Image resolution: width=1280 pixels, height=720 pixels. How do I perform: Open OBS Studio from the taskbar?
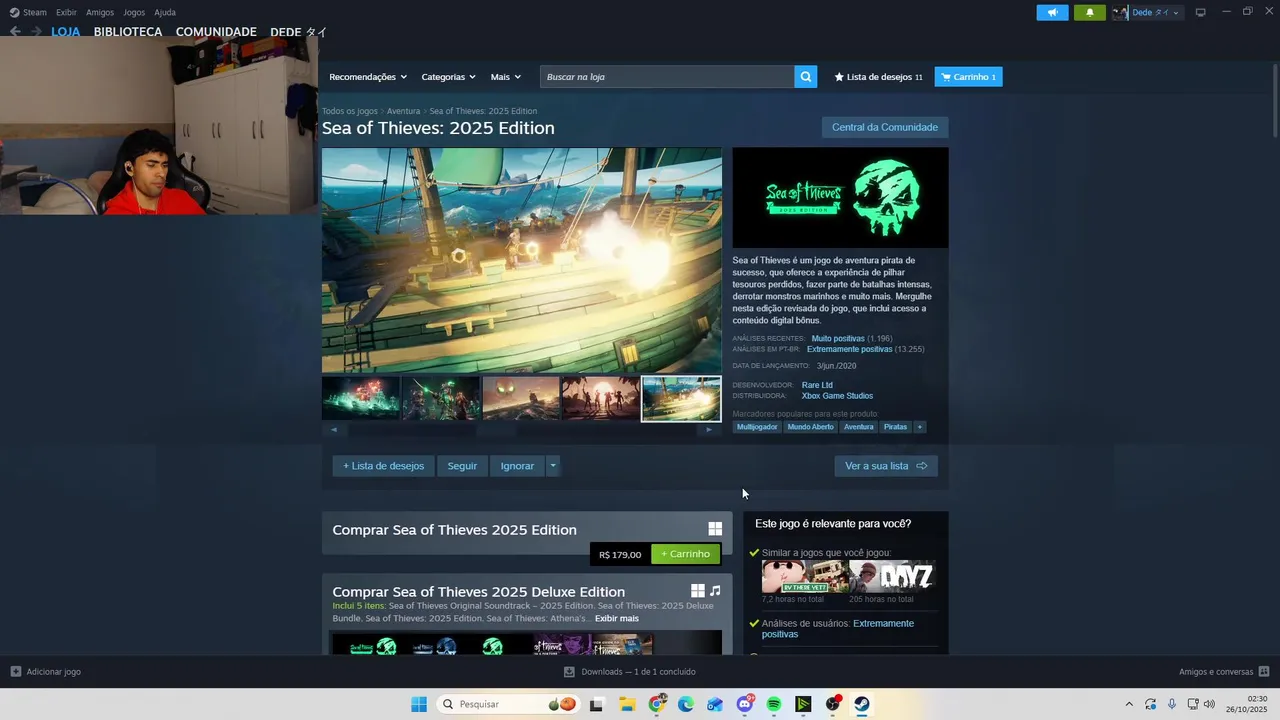pyautogui.click(x=833, y=704)
